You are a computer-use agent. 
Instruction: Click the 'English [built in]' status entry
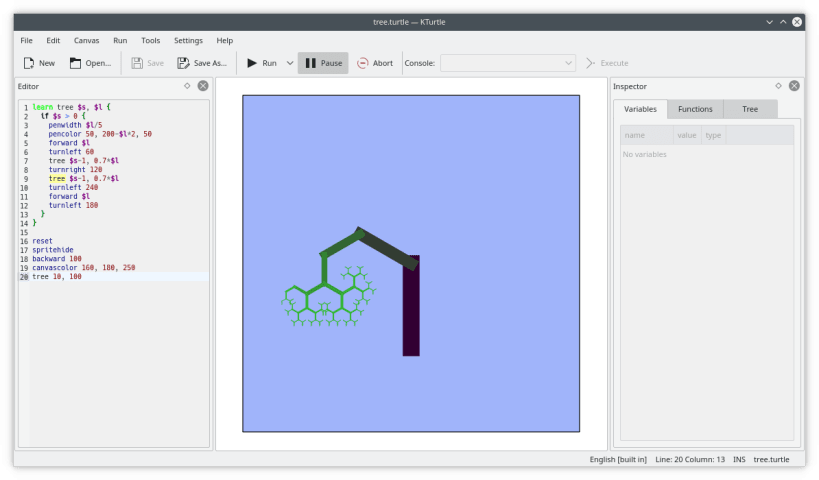tap(618, 460)
